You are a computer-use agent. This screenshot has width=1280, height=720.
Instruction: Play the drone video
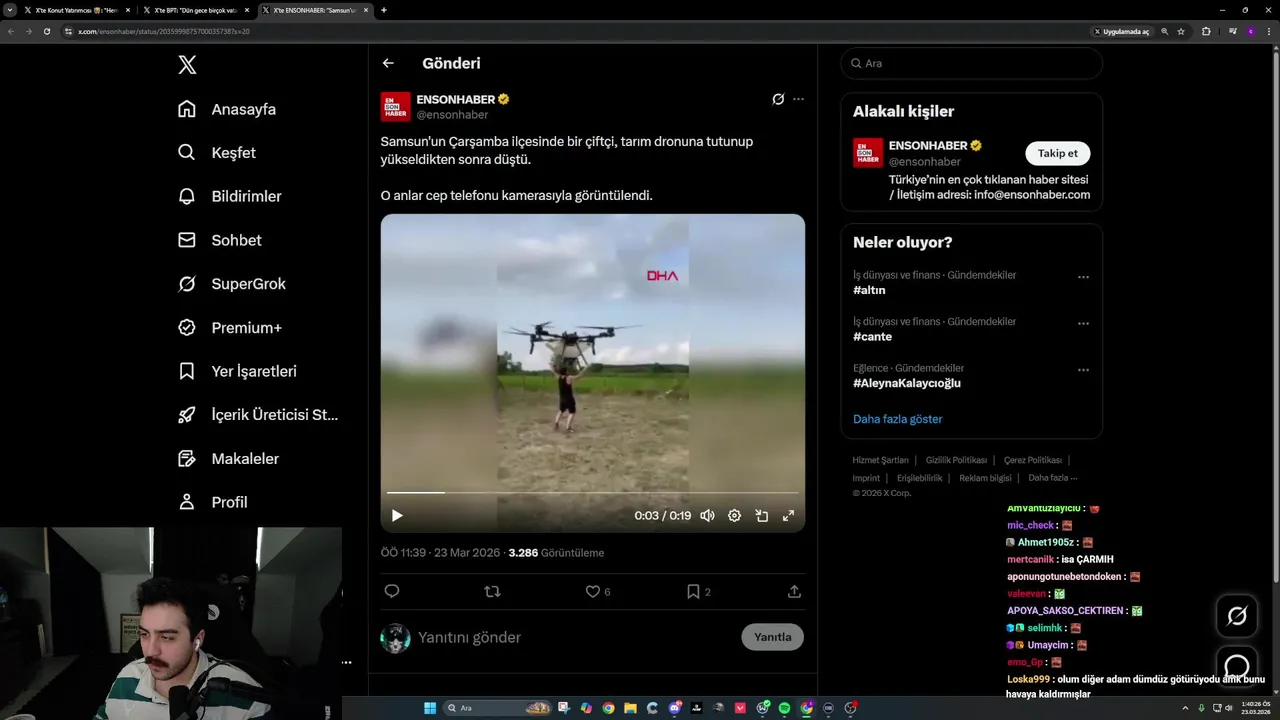(397, 516)
